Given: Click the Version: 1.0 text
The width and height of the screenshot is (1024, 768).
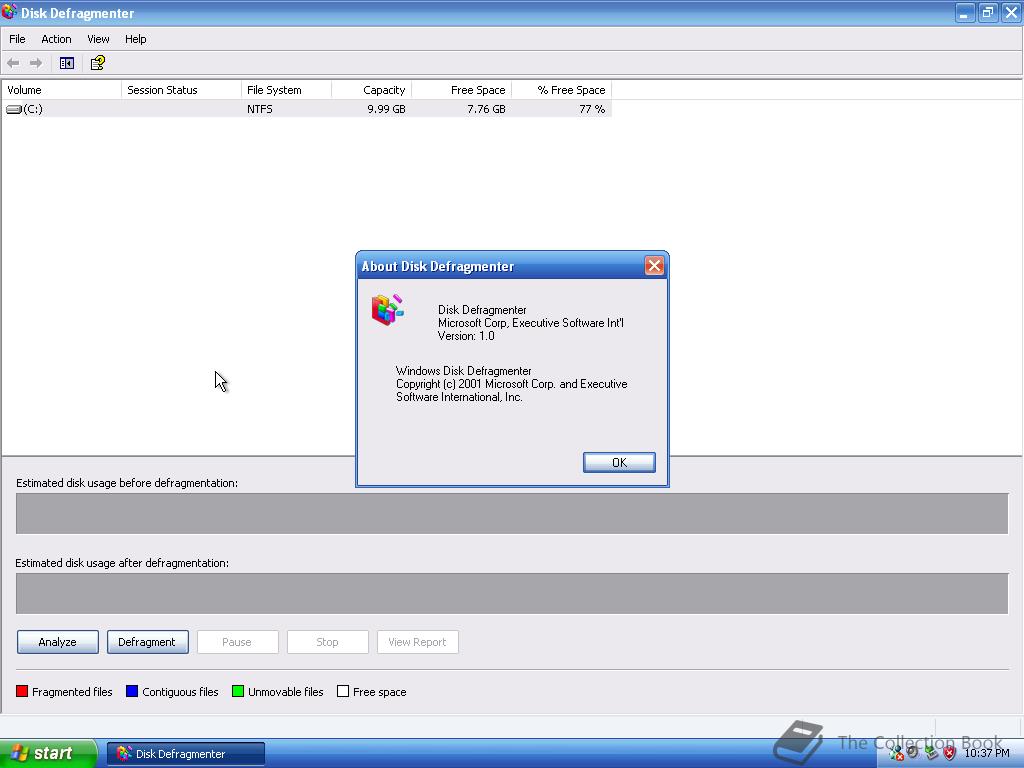Looking at the screenshot, I should tap(466, 336).
